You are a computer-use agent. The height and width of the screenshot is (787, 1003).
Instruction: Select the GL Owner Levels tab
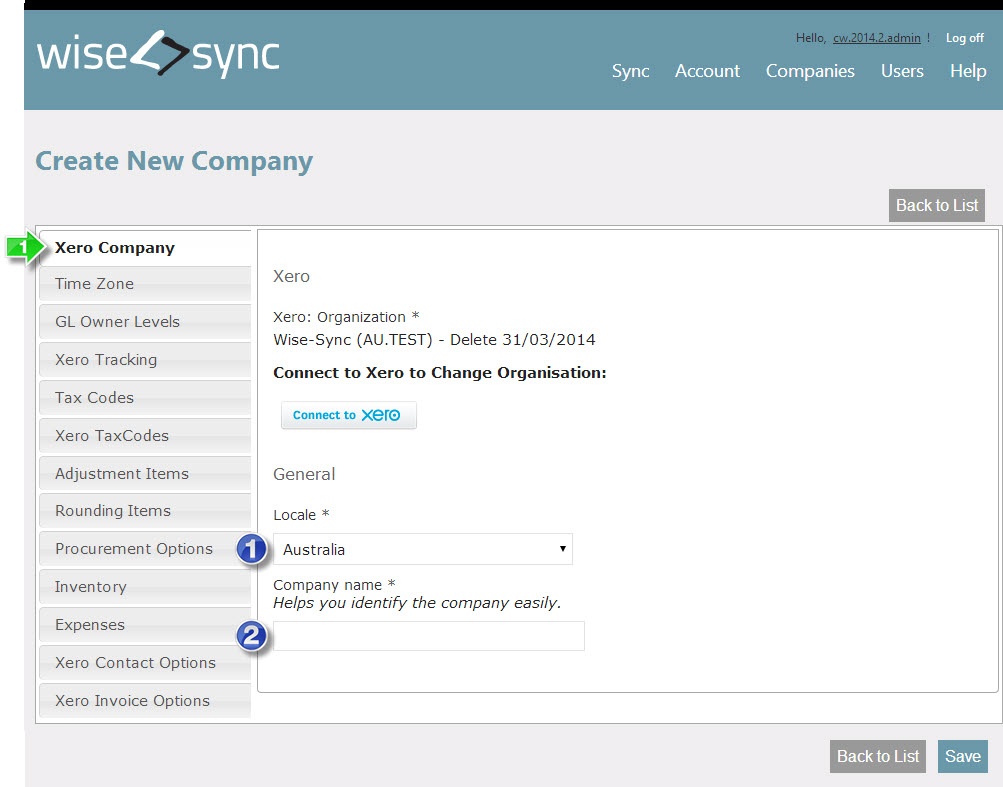[145, 322]
